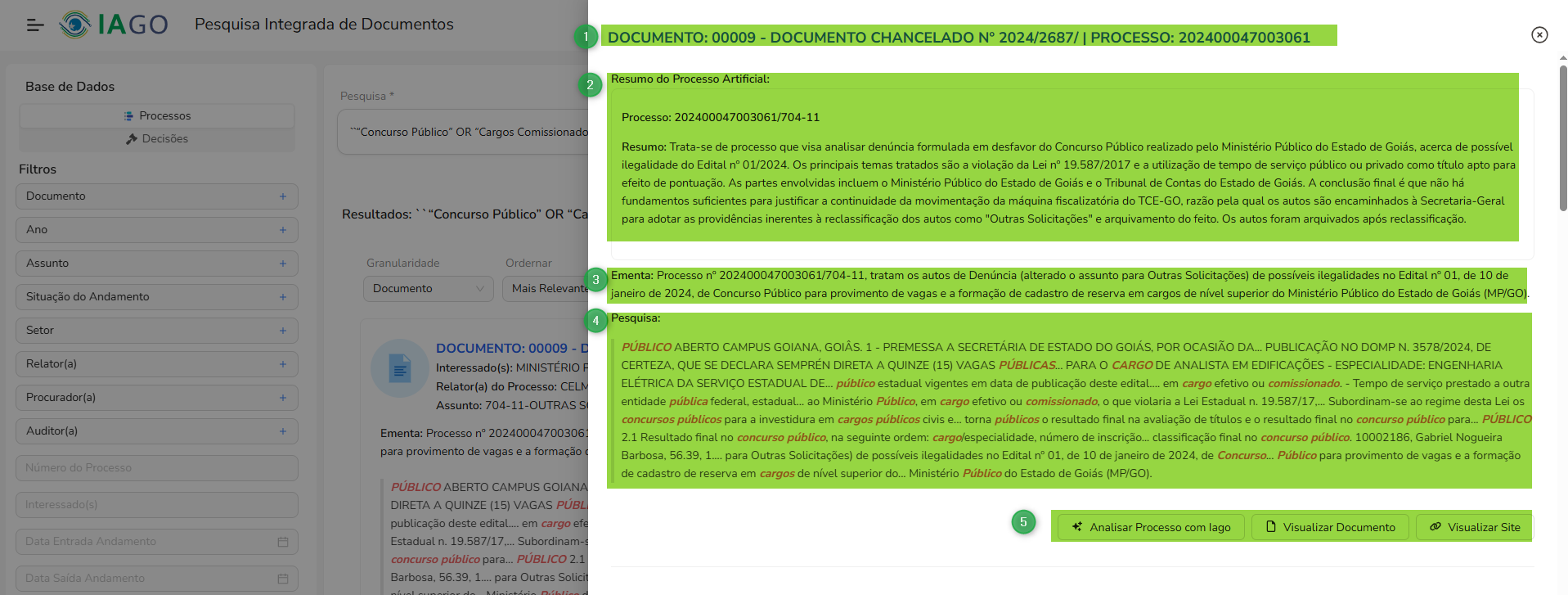This screenshot has width=1568, height=595.
Task: Click plus icon on Relator(a) filter
Action: (283, 364)
